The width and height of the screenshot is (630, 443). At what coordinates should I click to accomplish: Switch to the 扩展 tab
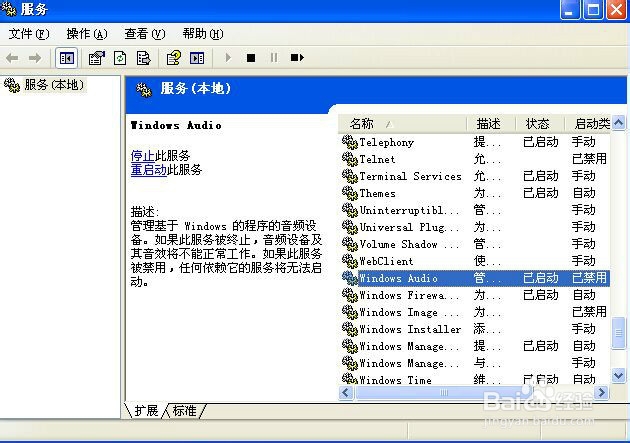[x=146, y=410]
